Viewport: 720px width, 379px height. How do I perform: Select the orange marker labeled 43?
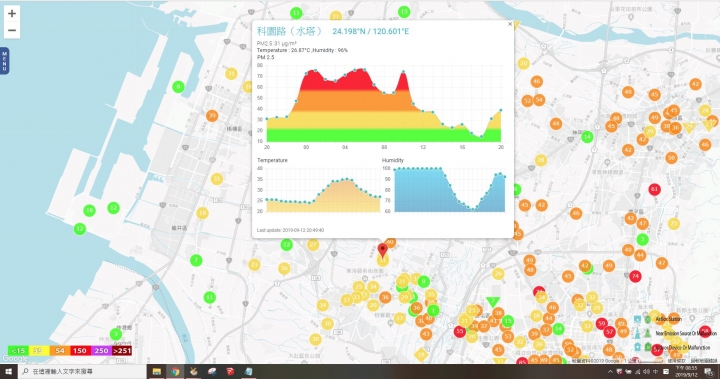coord(426,334)
